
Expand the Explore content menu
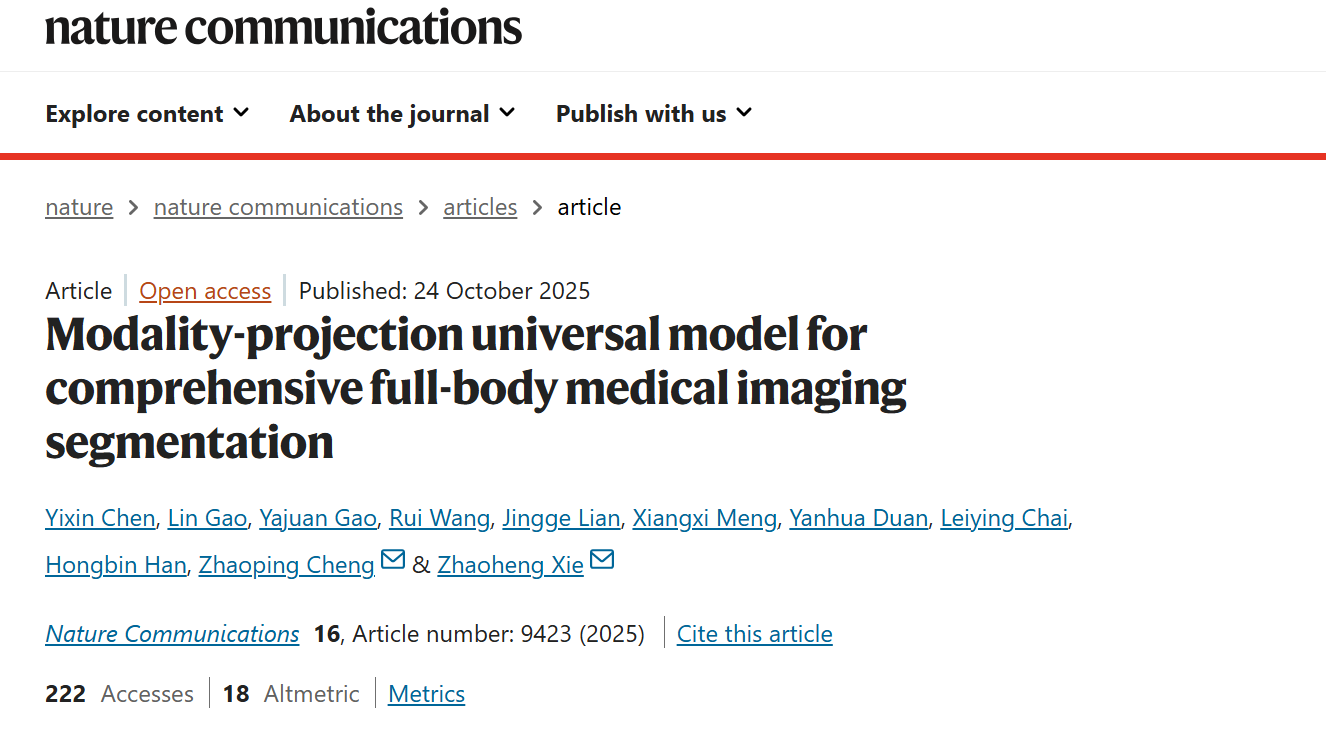147,114
